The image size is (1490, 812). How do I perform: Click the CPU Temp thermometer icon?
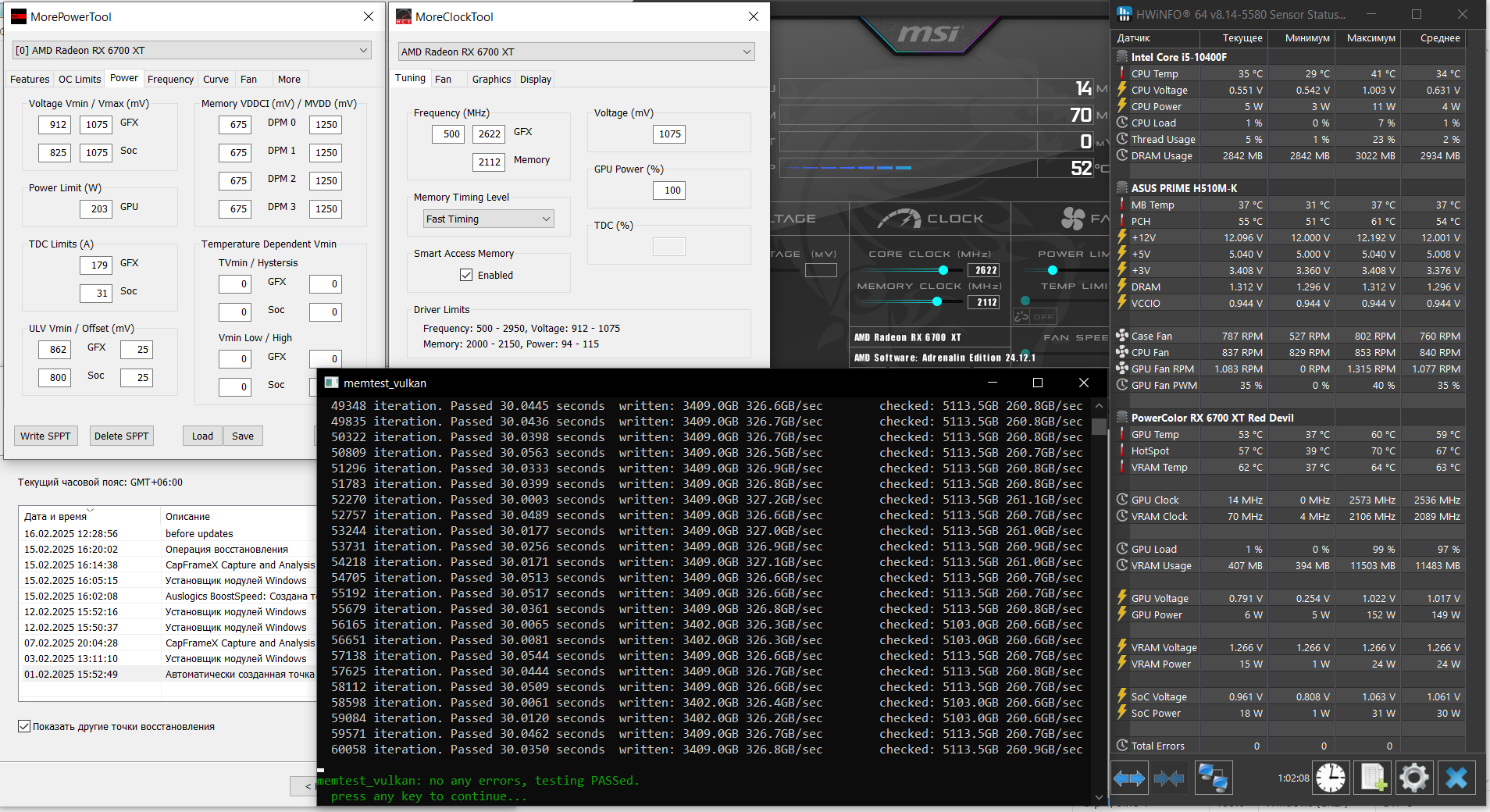pos(1122,73)
